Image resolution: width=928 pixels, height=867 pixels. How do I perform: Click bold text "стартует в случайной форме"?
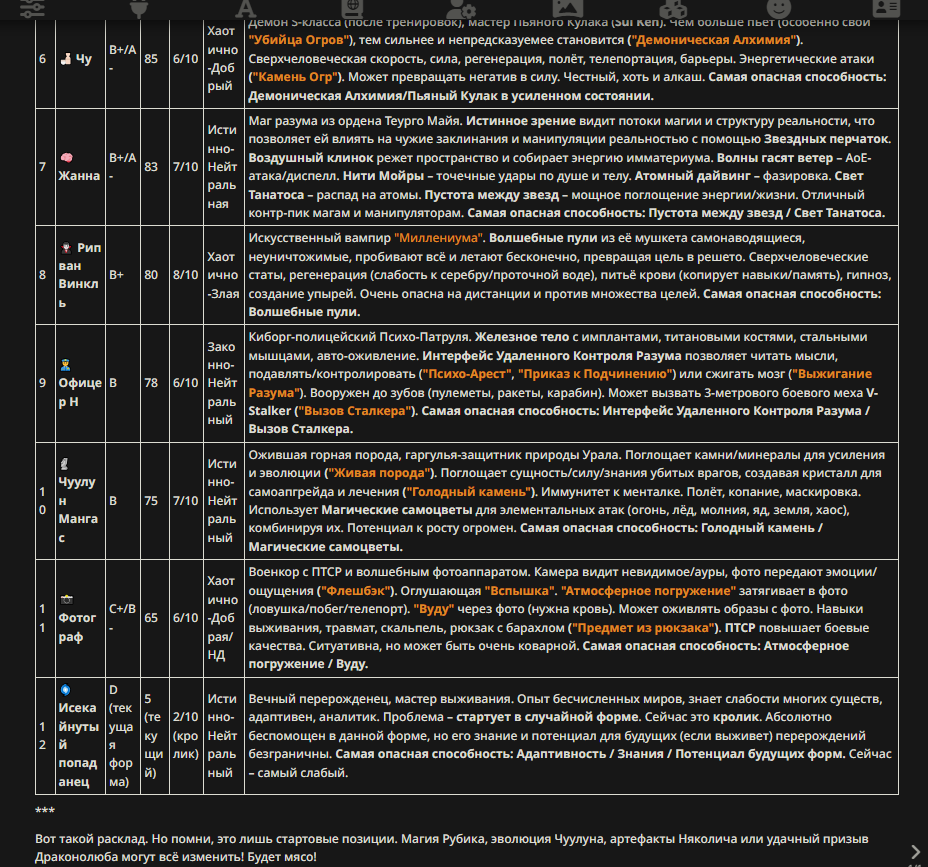click(547, 717)
